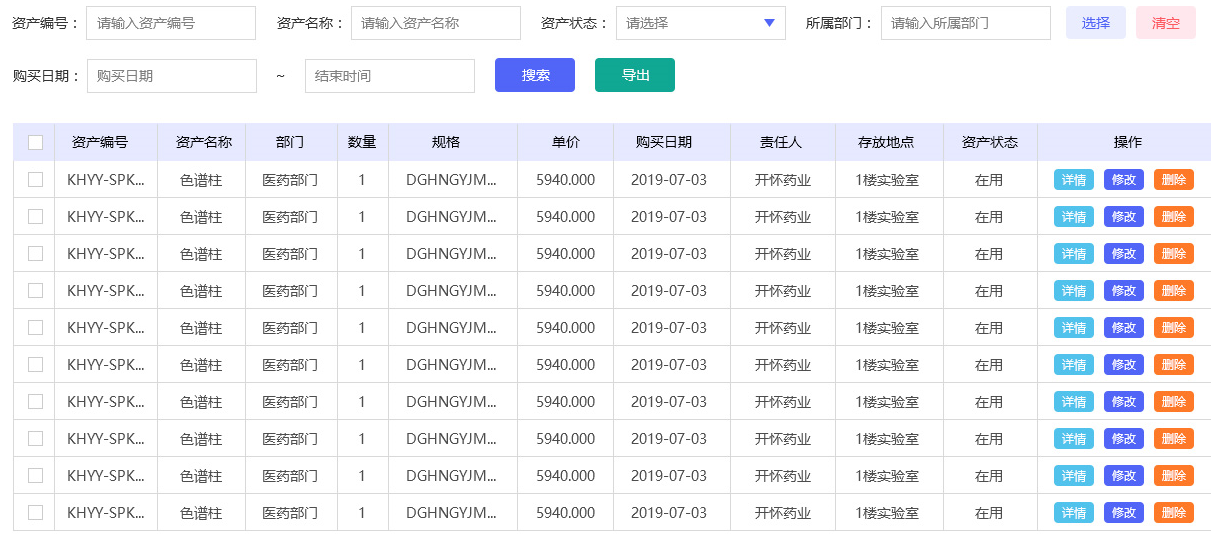Open the 资产状态 dropdown arrow

[768, 23]
